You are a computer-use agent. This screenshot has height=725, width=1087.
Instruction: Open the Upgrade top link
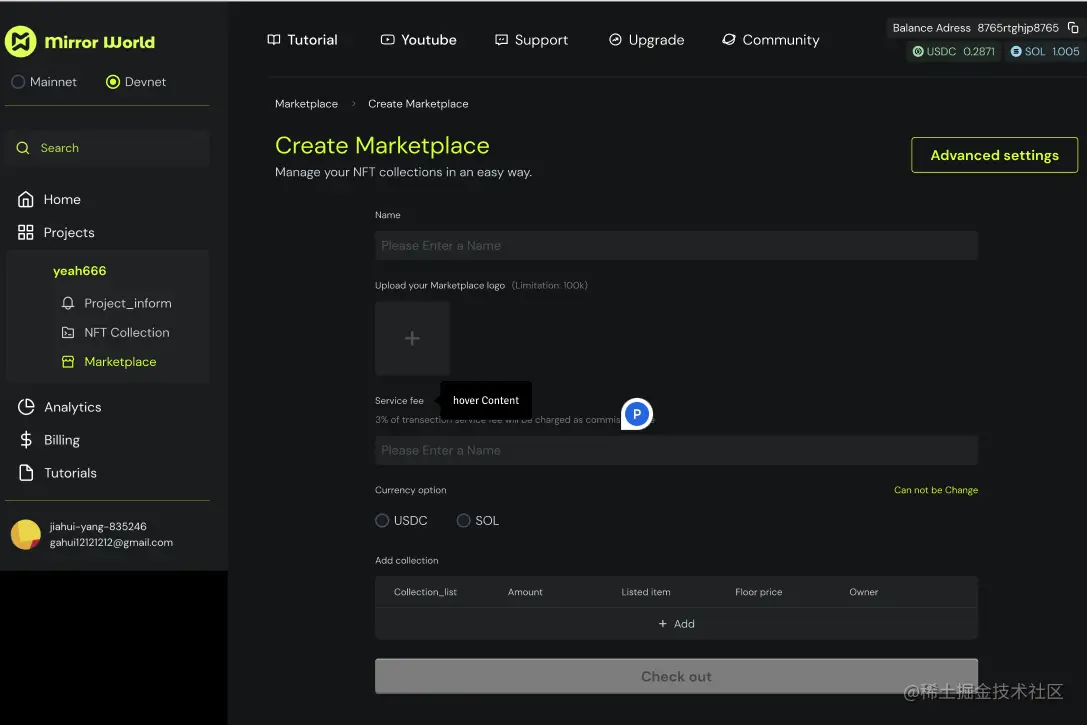pos(656,40)
